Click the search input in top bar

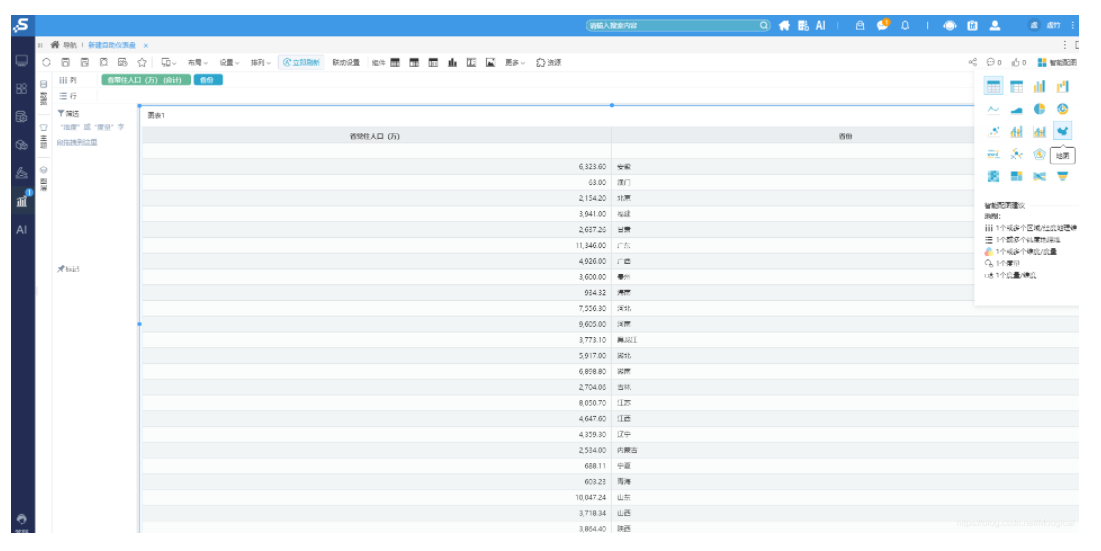click(x=678, y=25)
